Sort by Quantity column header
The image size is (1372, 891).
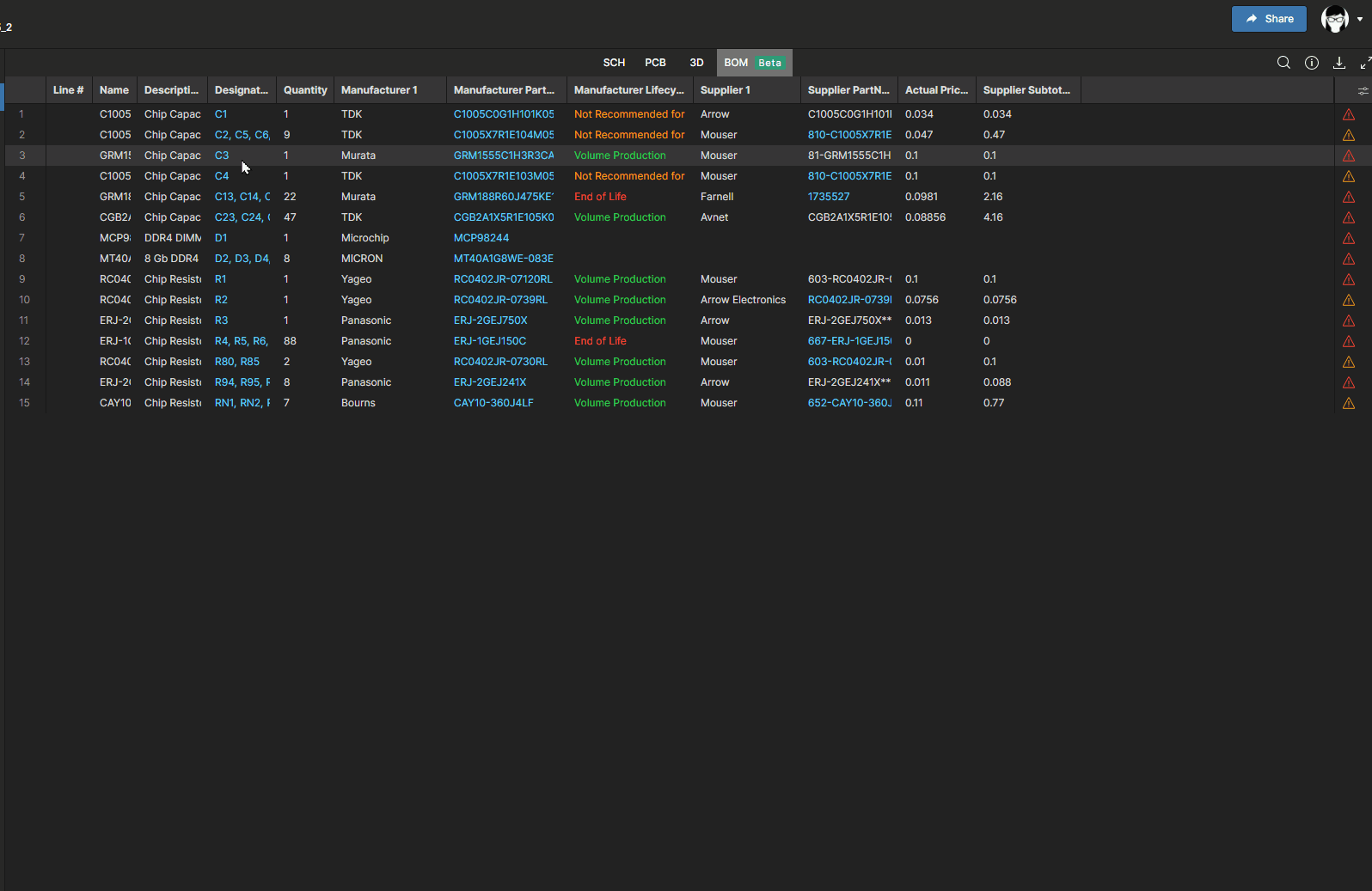pos(305,90)
